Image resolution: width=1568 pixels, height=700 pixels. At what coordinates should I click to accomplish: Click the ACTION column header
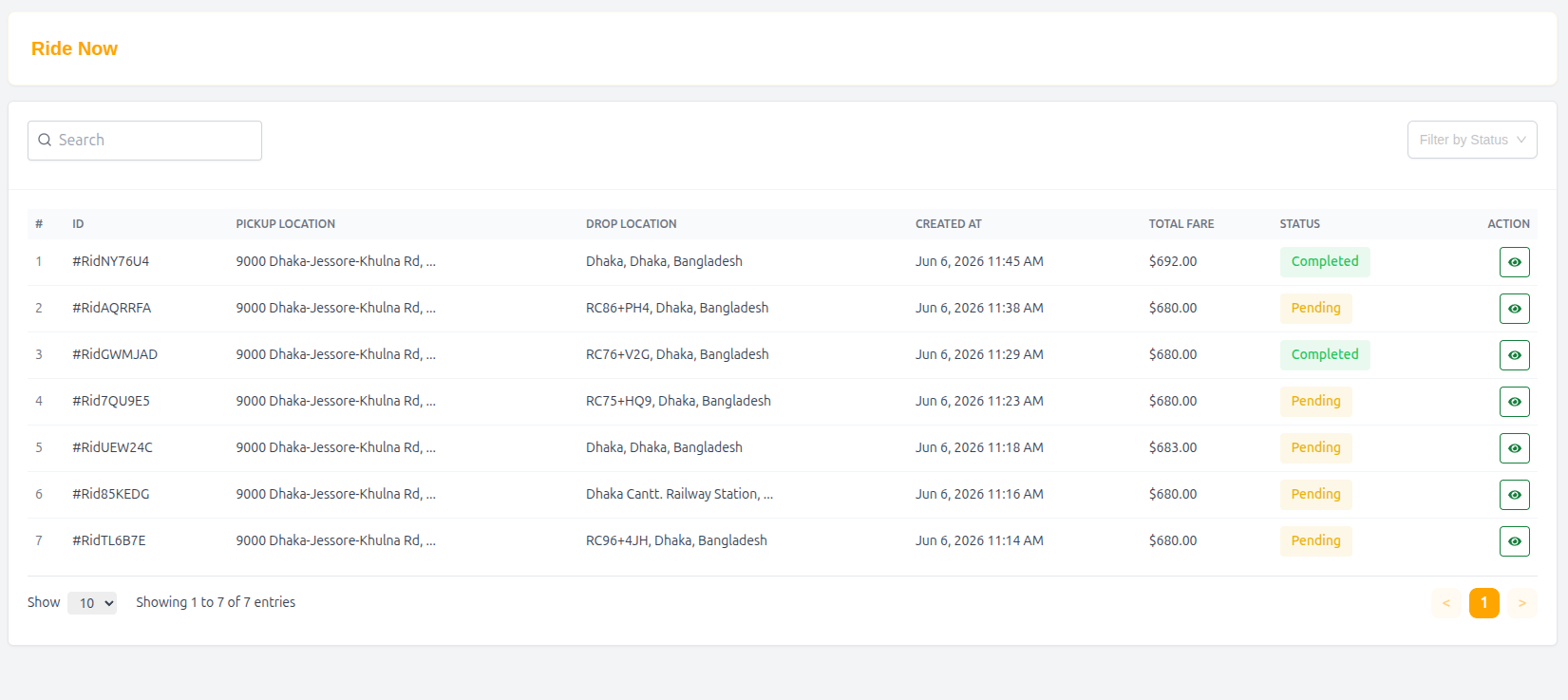1508,224
